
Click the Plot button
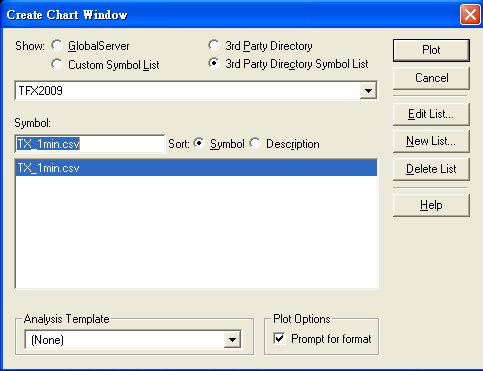(431, 50)
